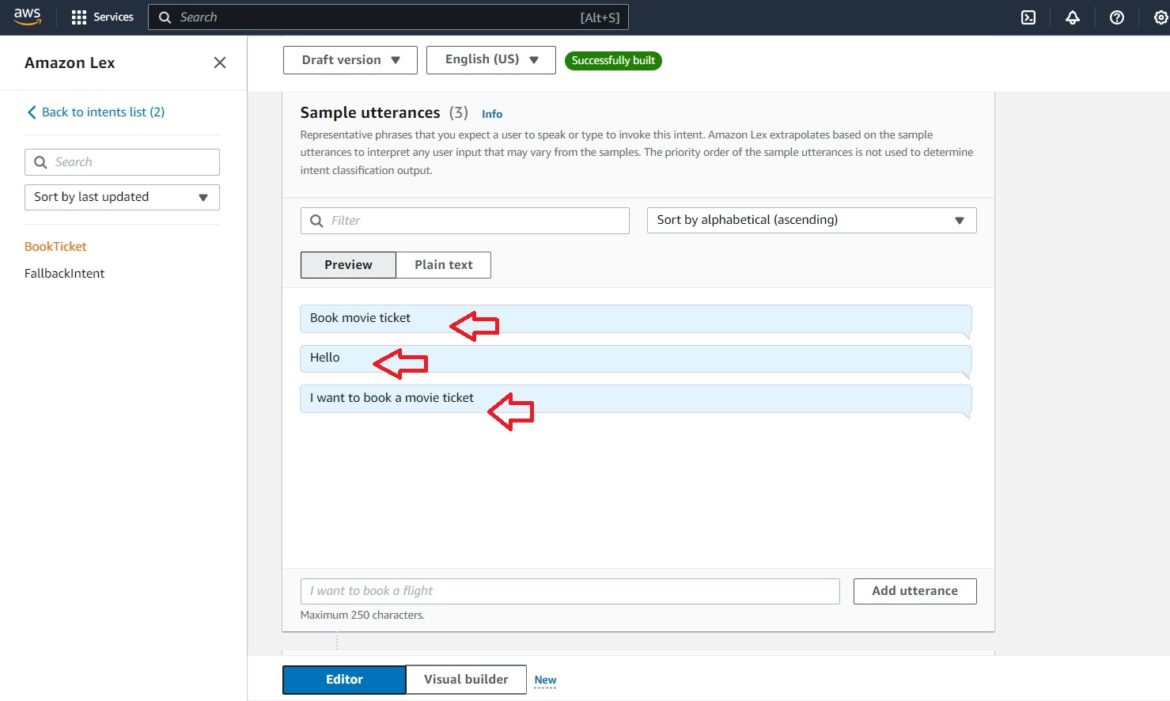Click the Info link beside Sample utterances

point(491,113)
